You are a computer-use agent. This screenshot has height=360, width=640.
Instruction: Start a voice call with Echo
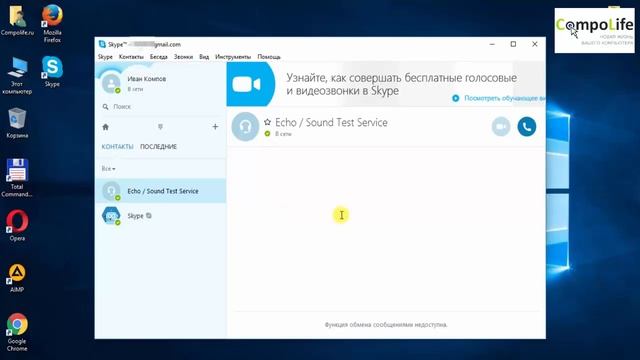(x=527, y=127)
